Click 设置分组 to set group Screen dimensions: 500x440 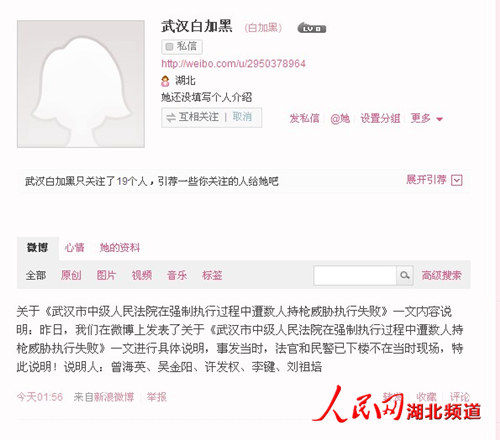coord(380,118)
